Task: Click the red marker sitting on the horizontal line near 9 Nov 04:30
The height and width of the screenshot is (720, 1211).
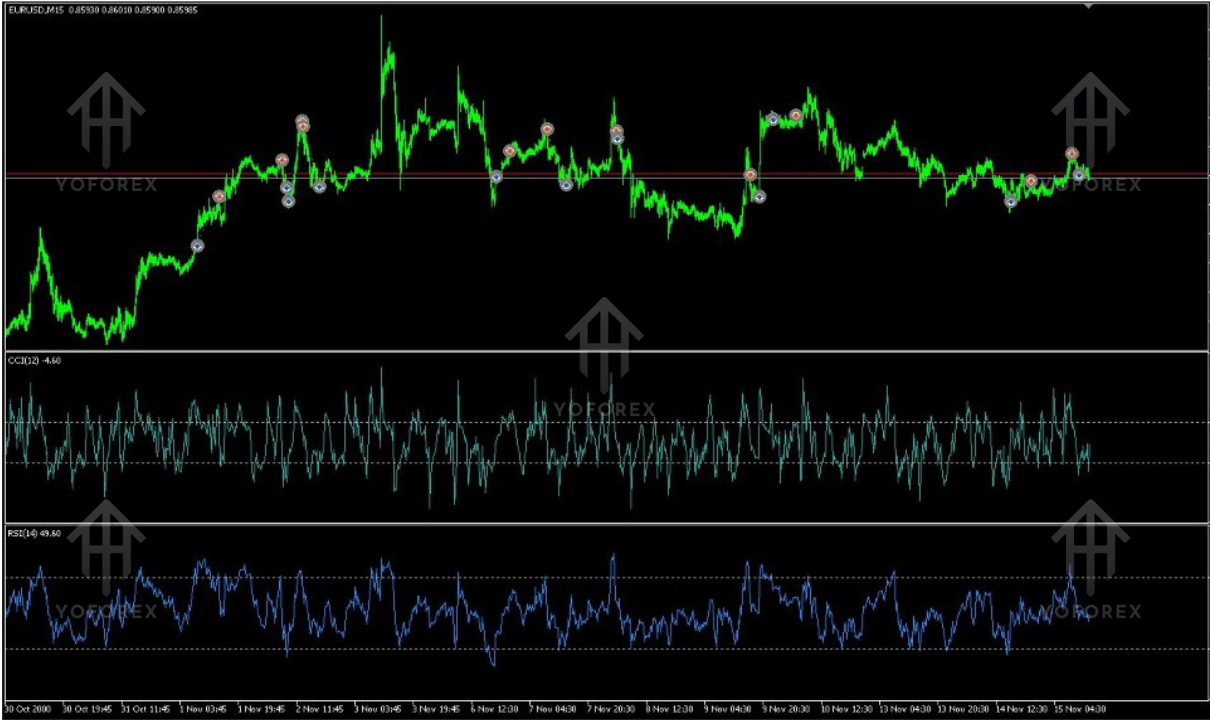Action: (x=750, y=175)
